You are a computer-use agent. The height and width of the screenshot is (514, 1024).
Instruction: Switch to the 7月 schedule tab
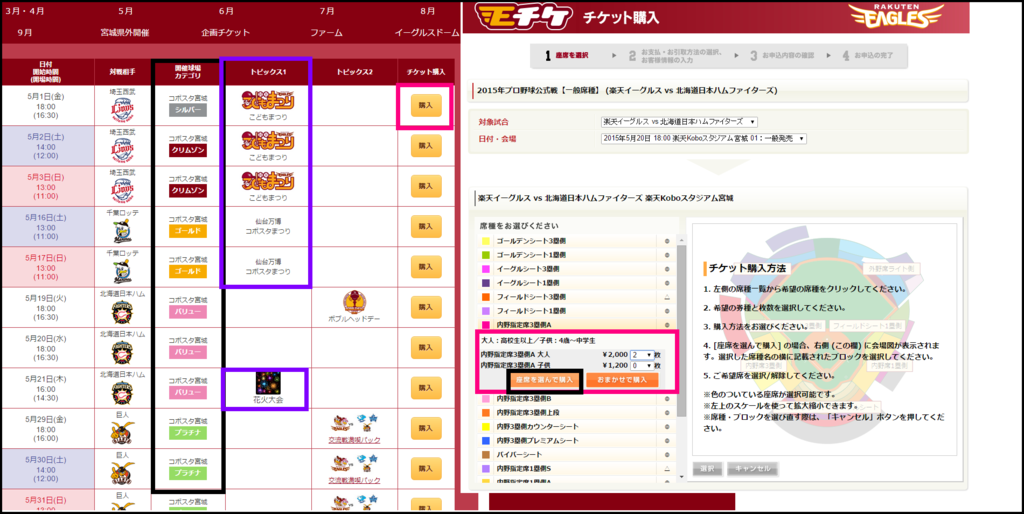[327, 11]
